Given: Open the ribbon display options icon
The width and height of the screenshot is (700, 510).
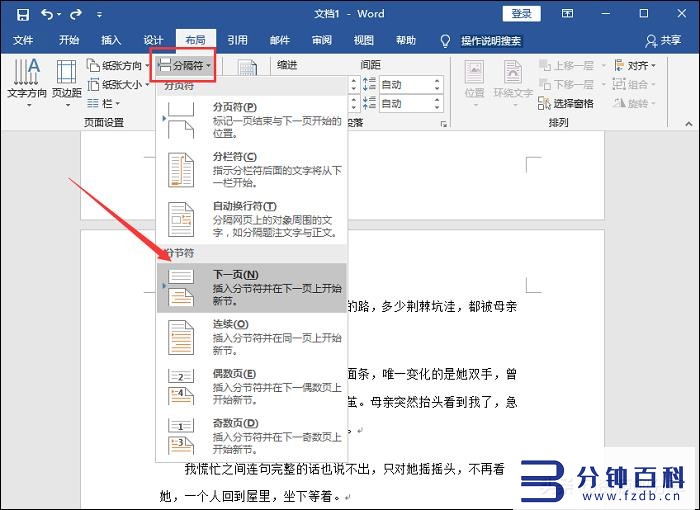Looking at the screenshot, I should tap(567, 13).
